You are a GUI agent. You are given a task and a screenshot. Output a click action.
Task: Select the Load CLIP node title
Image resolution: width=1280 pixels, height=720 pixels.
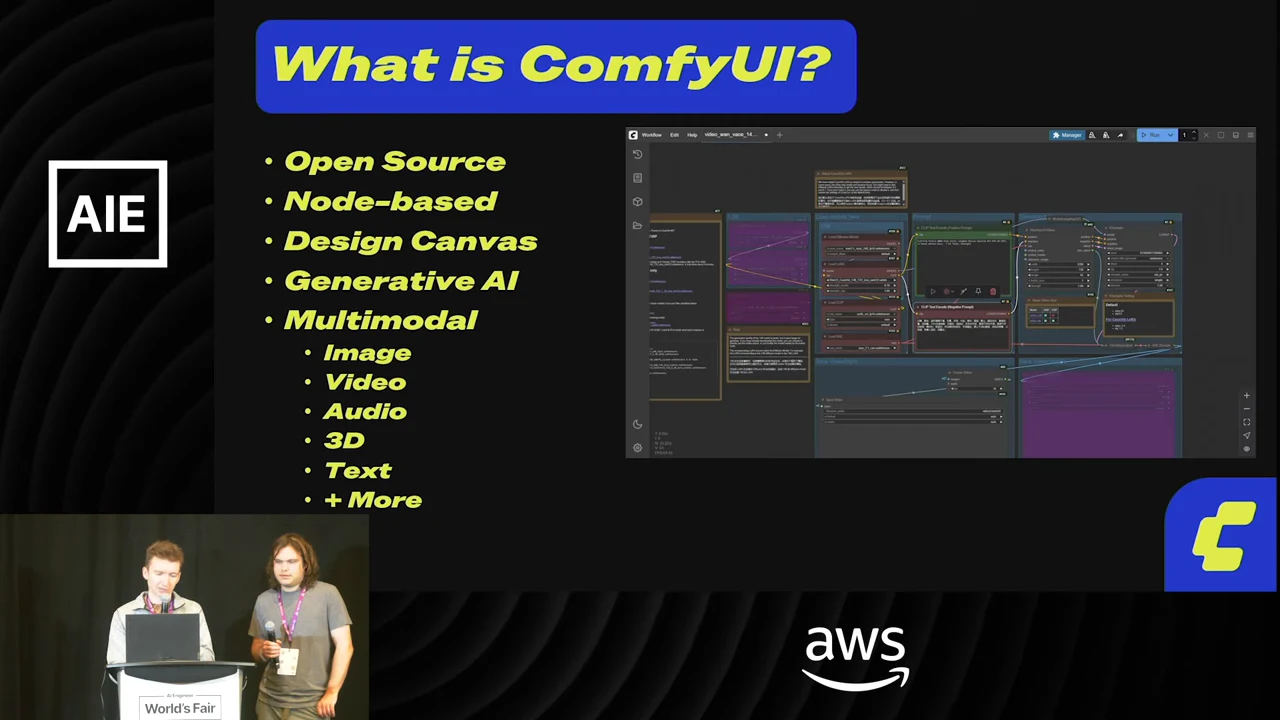[836, 302]
